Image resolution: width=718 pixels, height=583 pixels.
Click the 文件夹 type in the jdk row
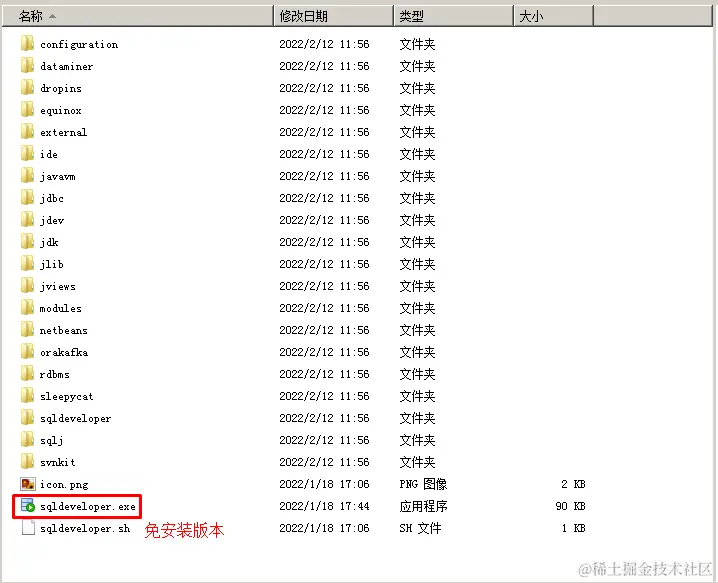click(417, 242)
